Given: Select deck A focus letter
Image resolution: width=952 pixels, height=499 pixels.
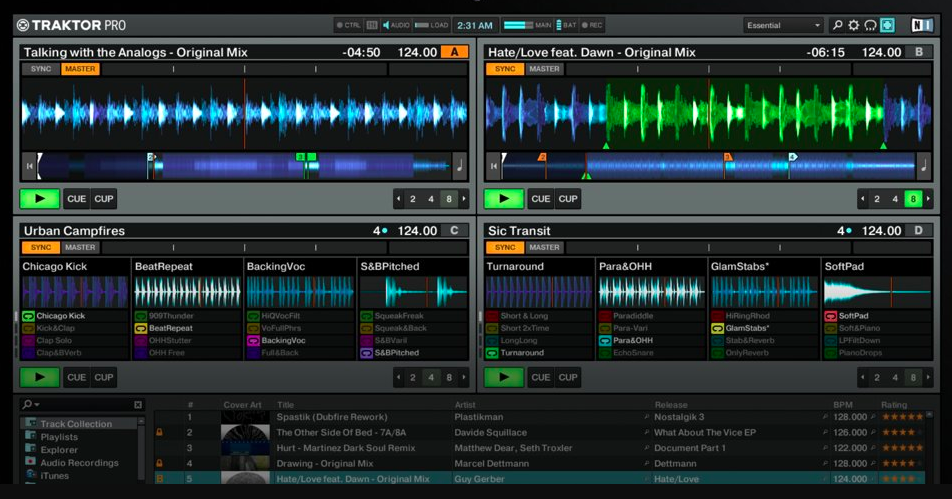Looking at the screenshot, I should click(x=454, y=52).
